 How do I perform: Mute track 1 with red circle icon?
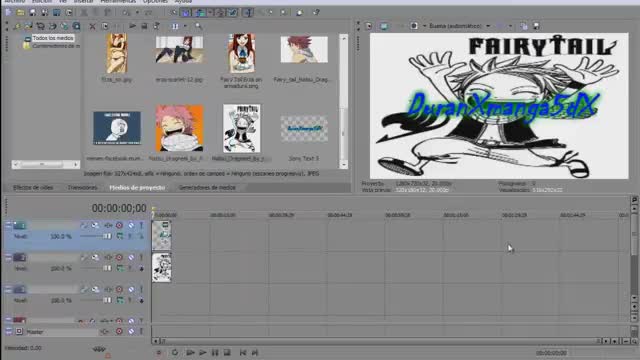pyautogui.click(x=119, y=225)
